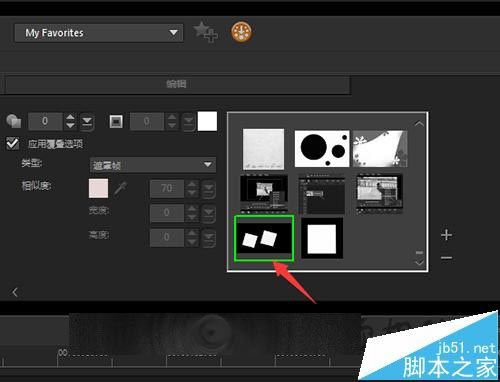Increase the transparency value with the up arrow
Viewport: 500px width, 382px height.
70,117
